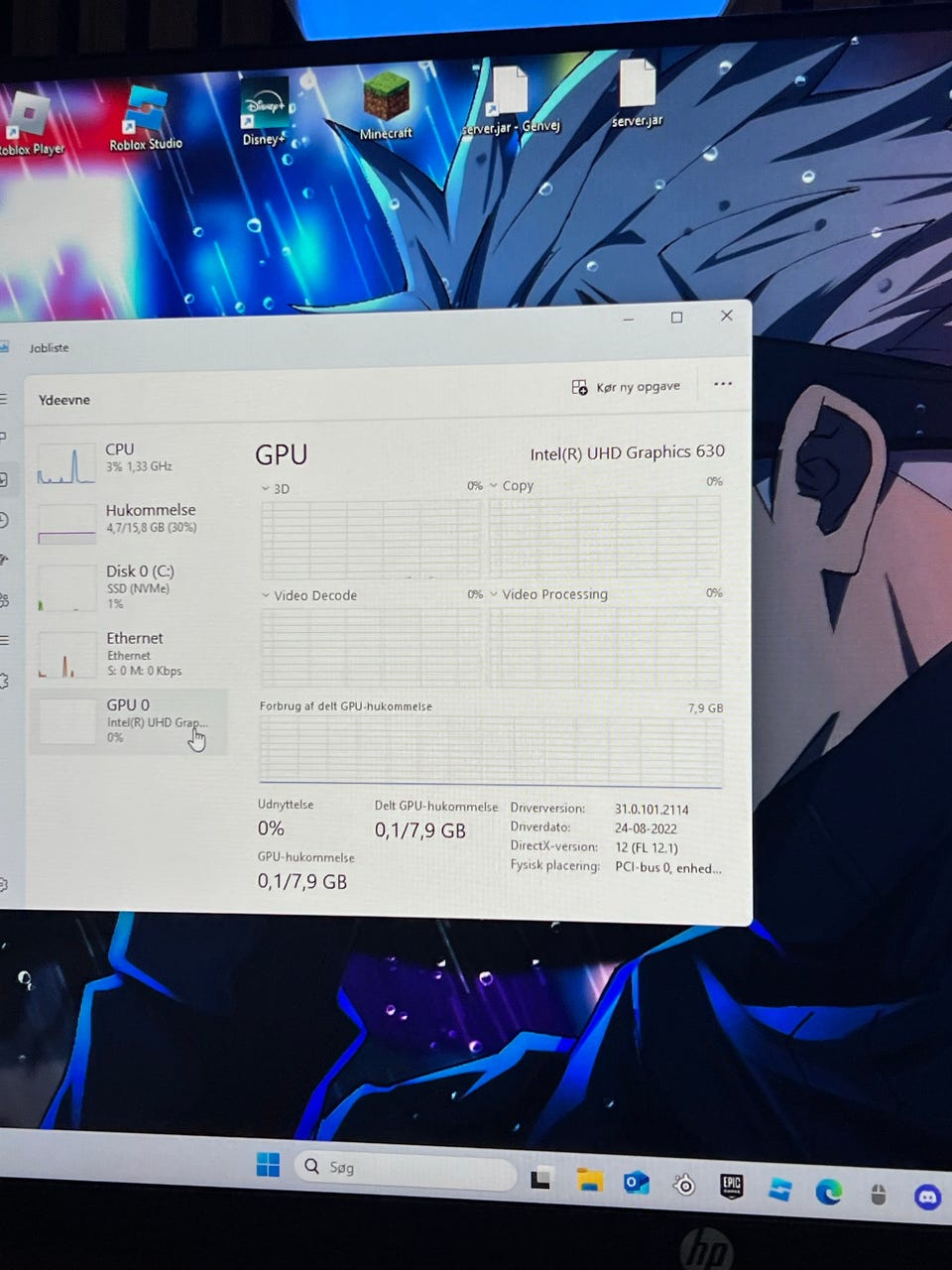This screenshot has height=1270, width=952.
Task: Open Task Manager settings gear in sidebar
Action: coord(4,884)
